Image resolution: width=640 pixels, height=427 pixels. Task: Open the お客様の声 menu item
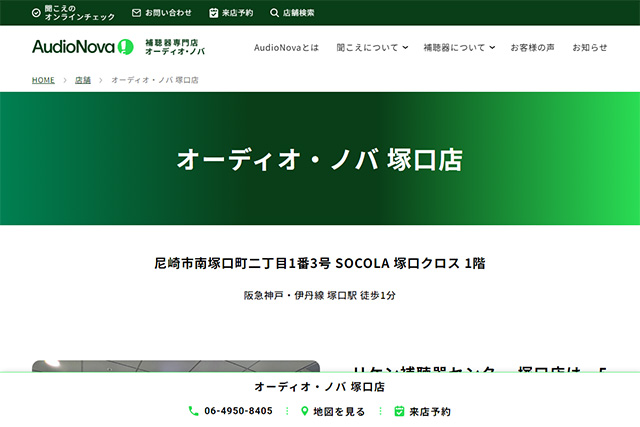pos(532,48)
